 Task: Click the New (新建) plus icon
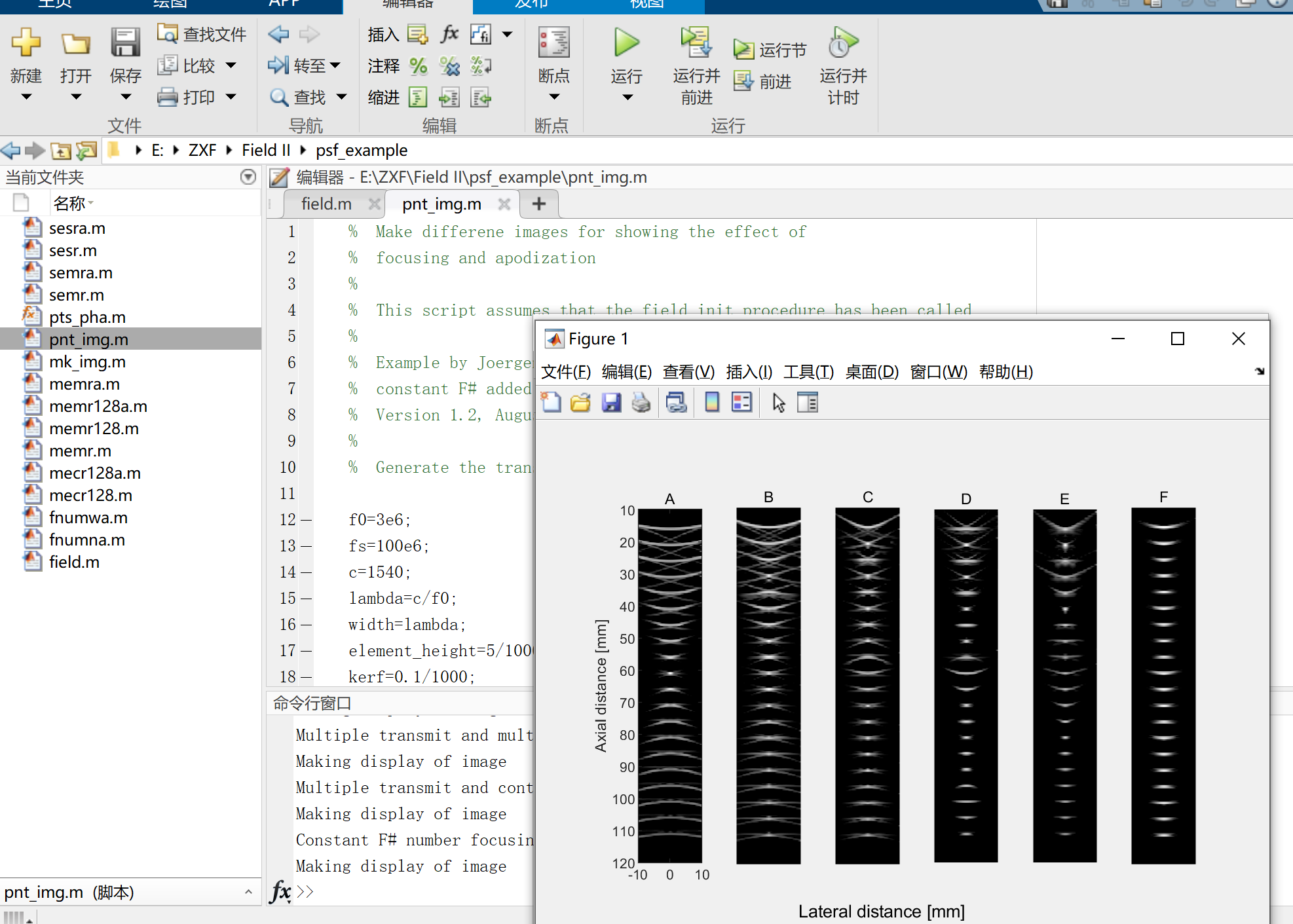[26, 43]
